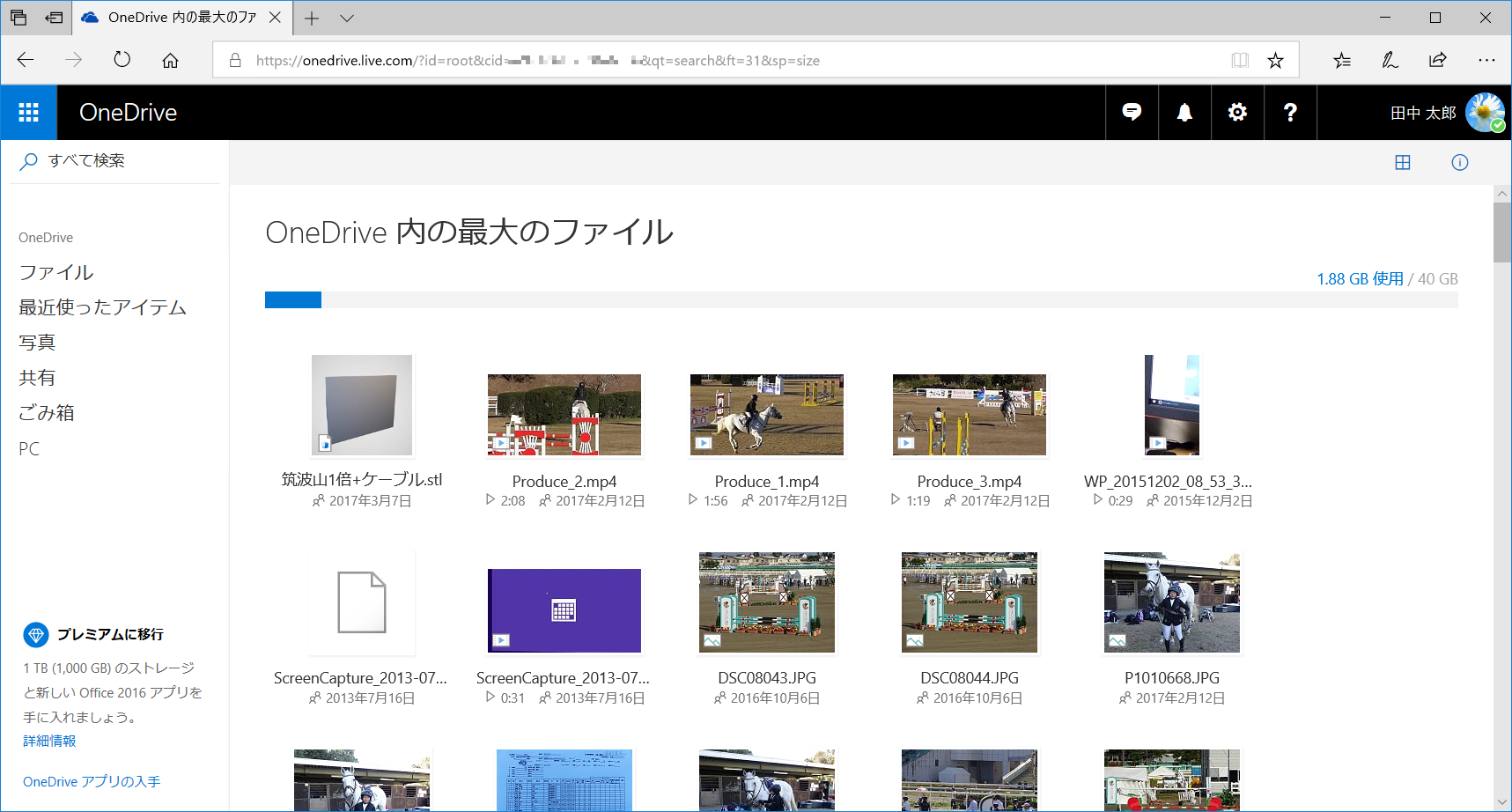The height and width of the screenshot is (812, 1512).
Task: Open the tab list chevron dropdown
Action: click(345, 18)
